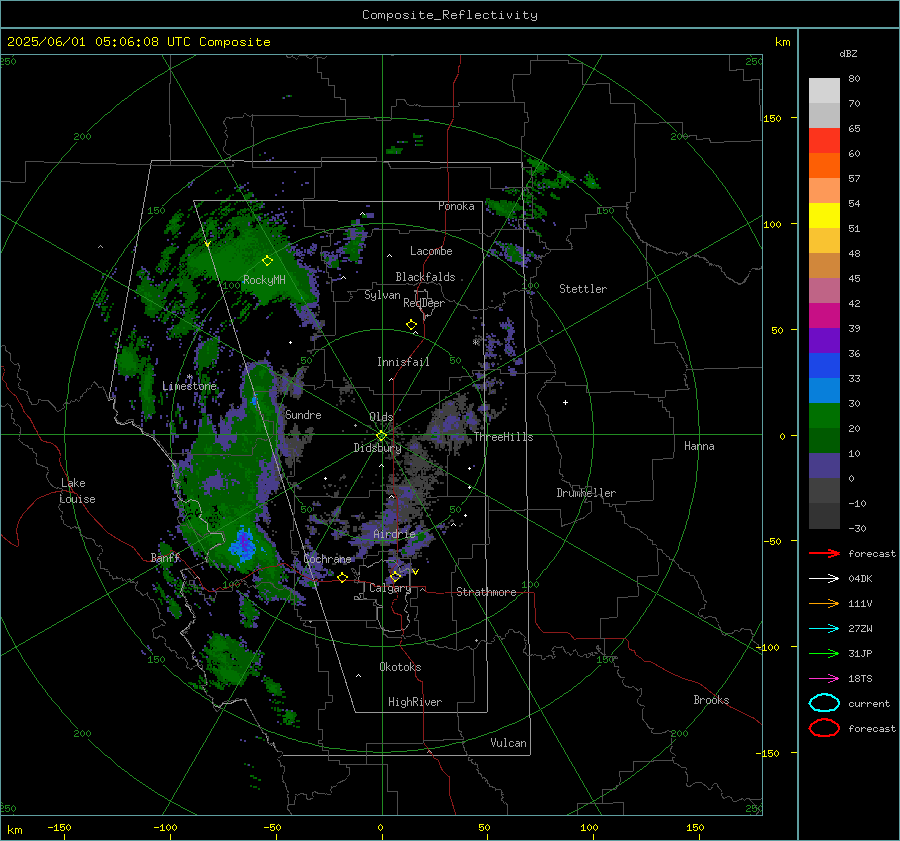This screenshot has width=900, height=841.
Task: Click the yellow diamond marker above Calgary
Action: 395,576
